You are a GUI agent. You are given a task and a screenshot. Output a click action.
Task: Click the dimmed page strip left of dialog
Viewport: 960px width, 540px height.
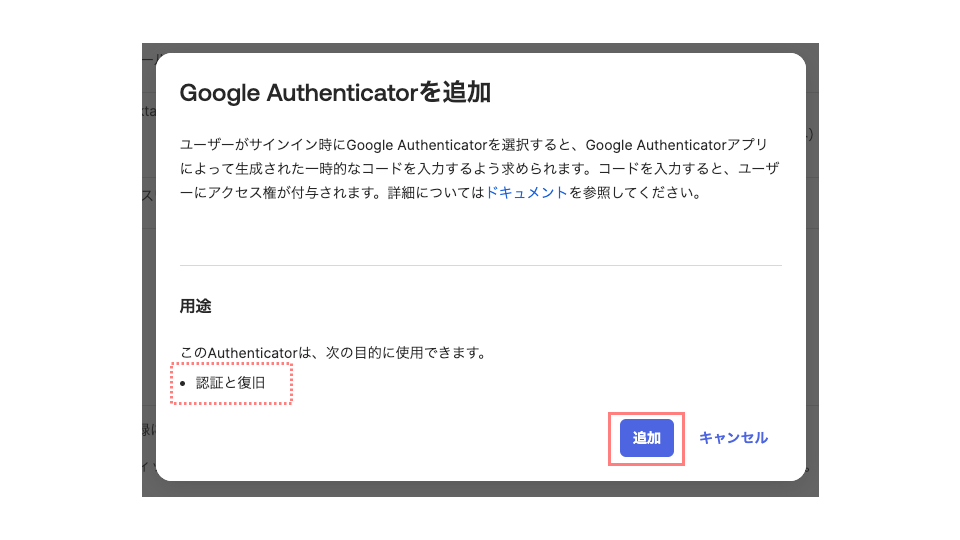148,300
